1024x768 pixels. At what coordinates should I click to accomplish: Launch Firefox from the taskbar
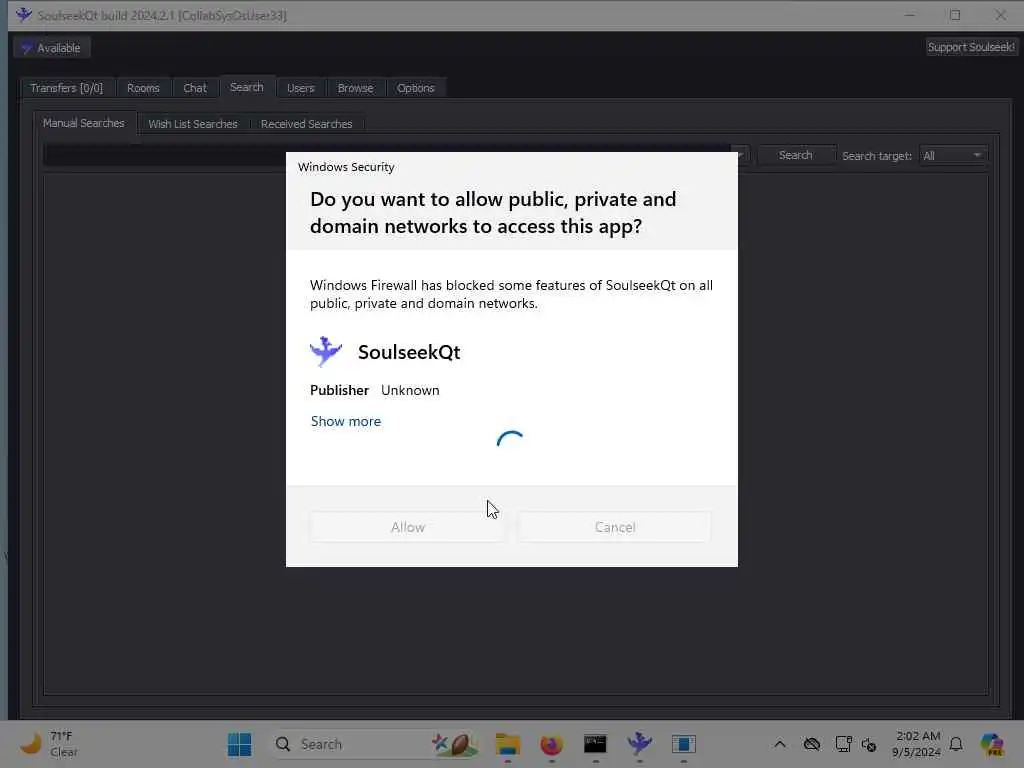click(551, 744)
